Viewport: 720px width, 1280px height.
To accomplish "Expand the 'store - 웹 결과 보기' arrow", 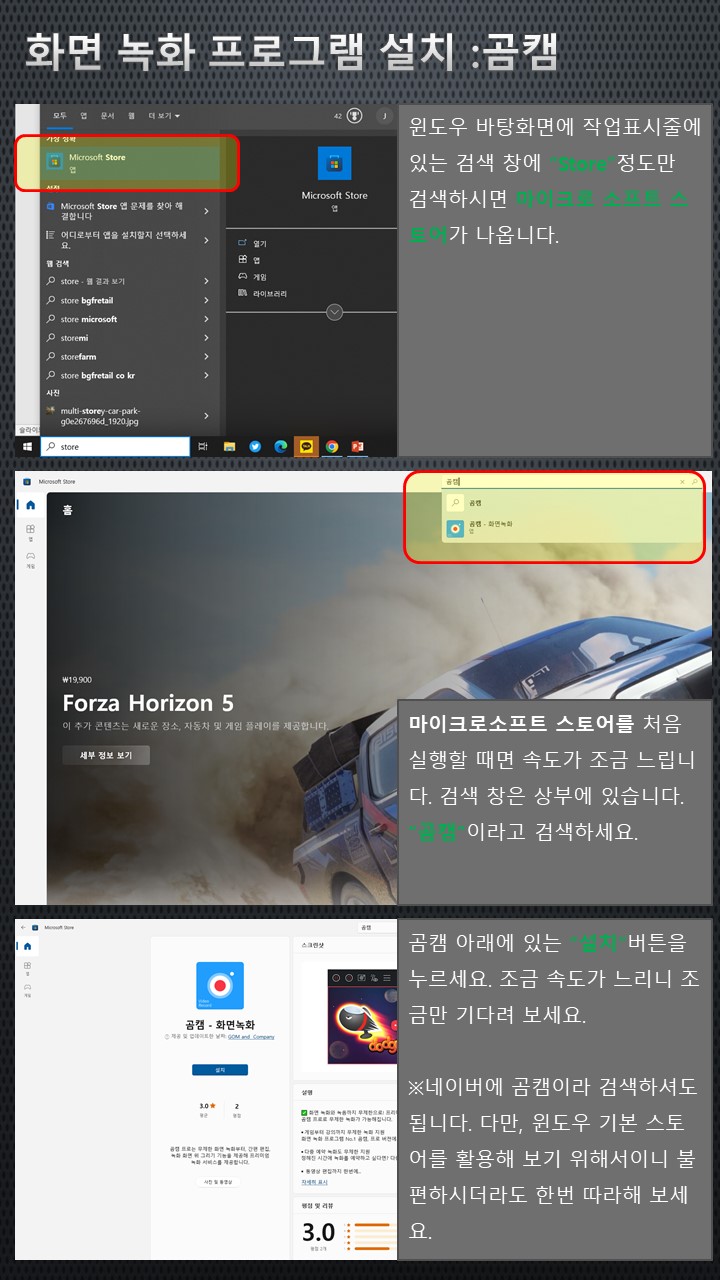I will 206,282.
